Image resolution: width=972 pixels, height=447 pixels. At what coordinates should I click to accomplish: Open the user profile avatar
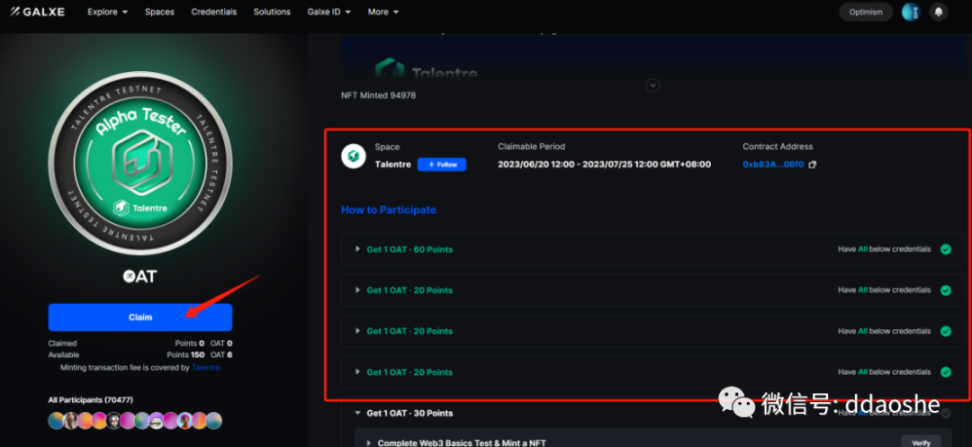[x=909, y=12]
